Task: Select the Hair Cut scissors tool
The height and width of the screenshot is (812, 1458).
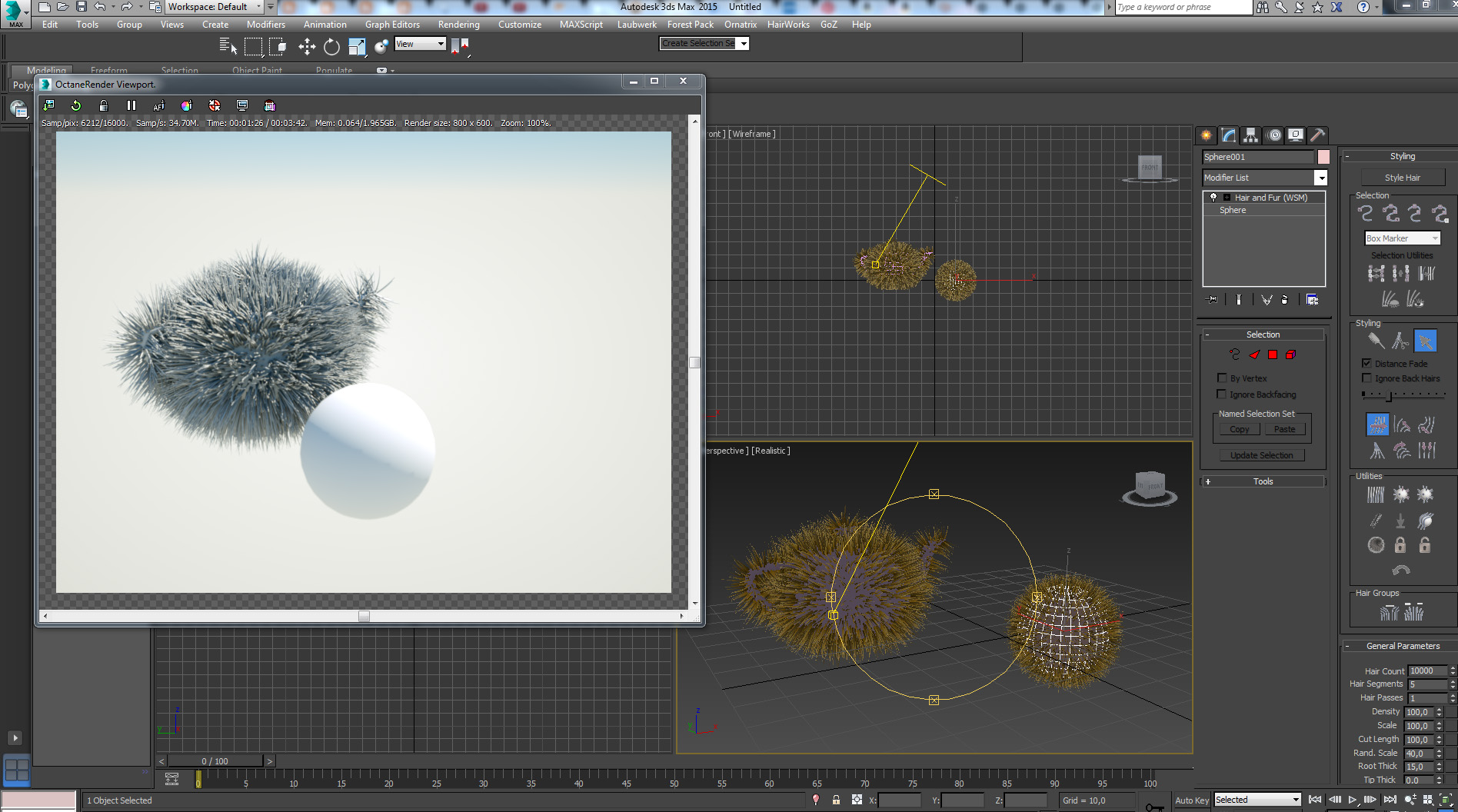Action: click(1400, 341)
